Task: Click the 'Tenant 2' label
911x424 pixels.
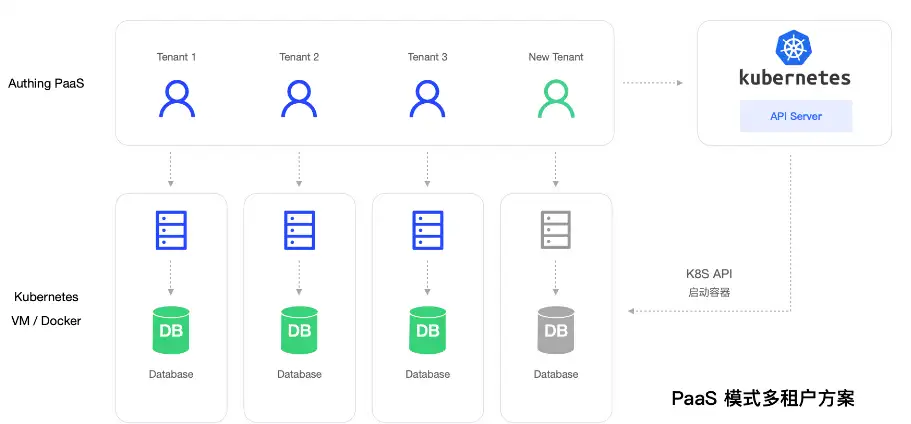Action: coord(299,57)
